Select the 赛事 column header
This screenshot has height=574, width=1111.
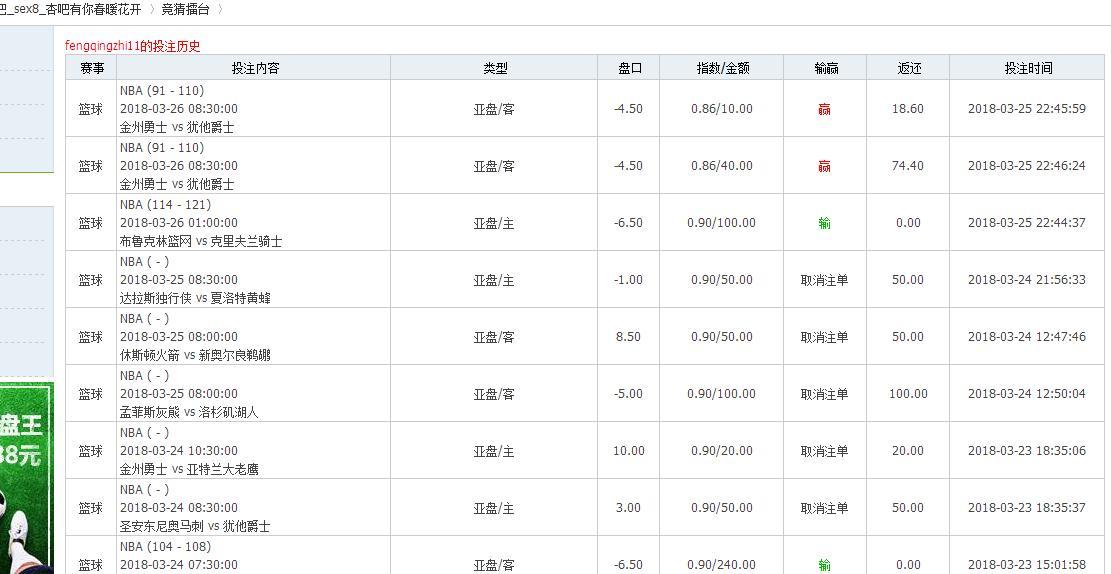tap(91, 68)
